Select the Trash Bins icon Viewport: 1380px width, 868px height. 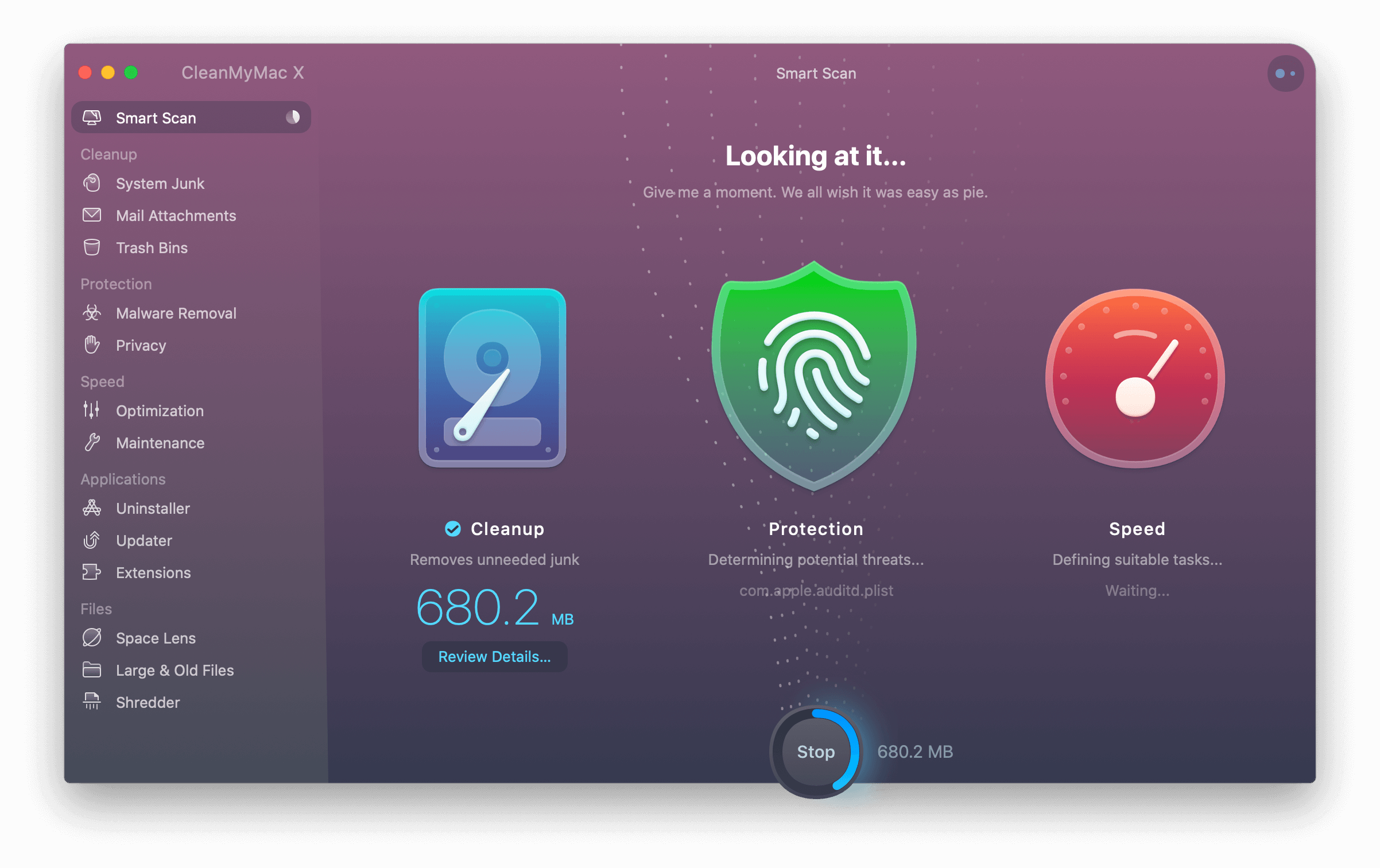click(92, 247)
